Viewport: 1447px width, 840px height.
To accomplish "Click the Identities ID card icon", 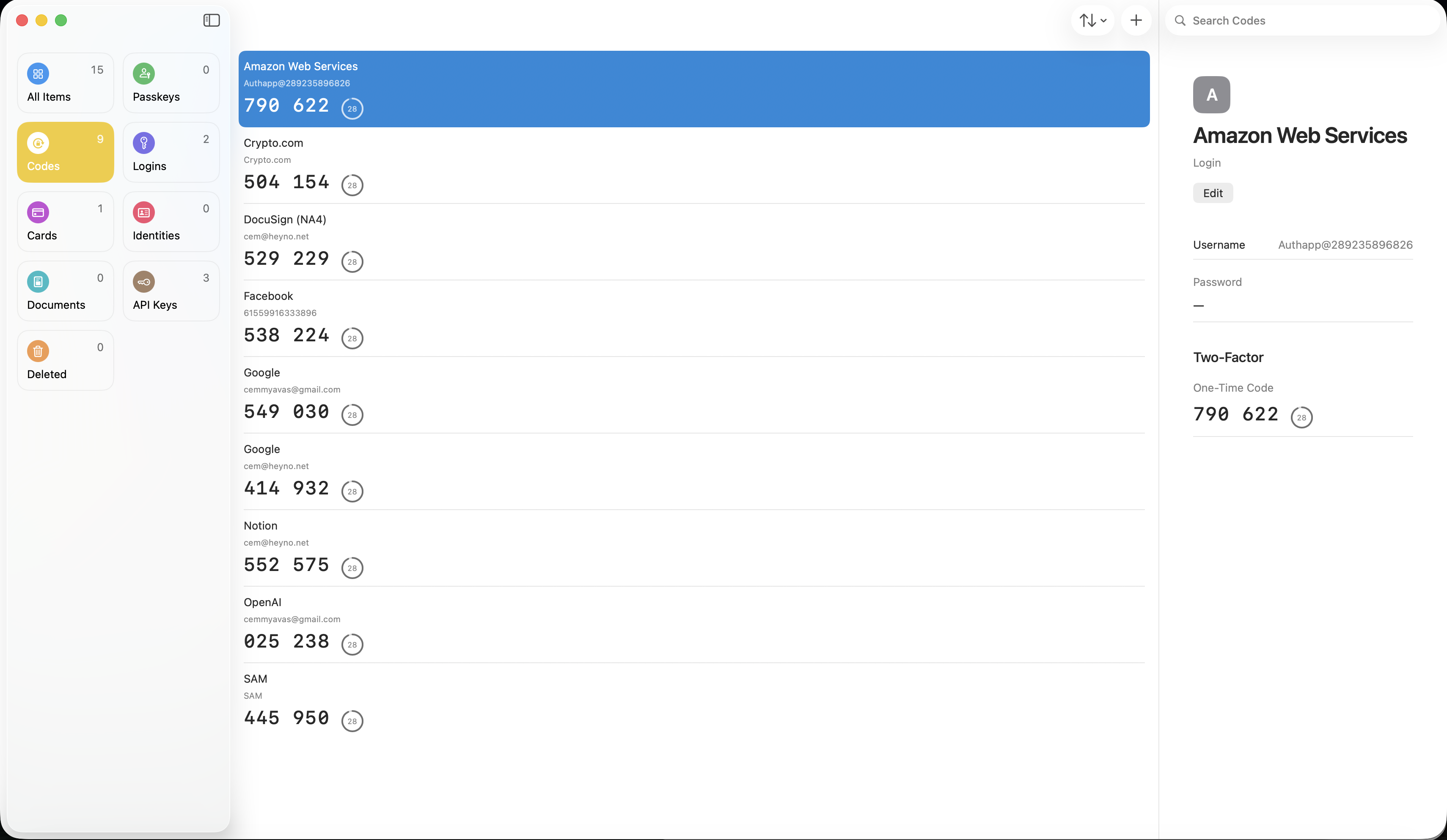I will pyautogui.click(x=143, y=212).
